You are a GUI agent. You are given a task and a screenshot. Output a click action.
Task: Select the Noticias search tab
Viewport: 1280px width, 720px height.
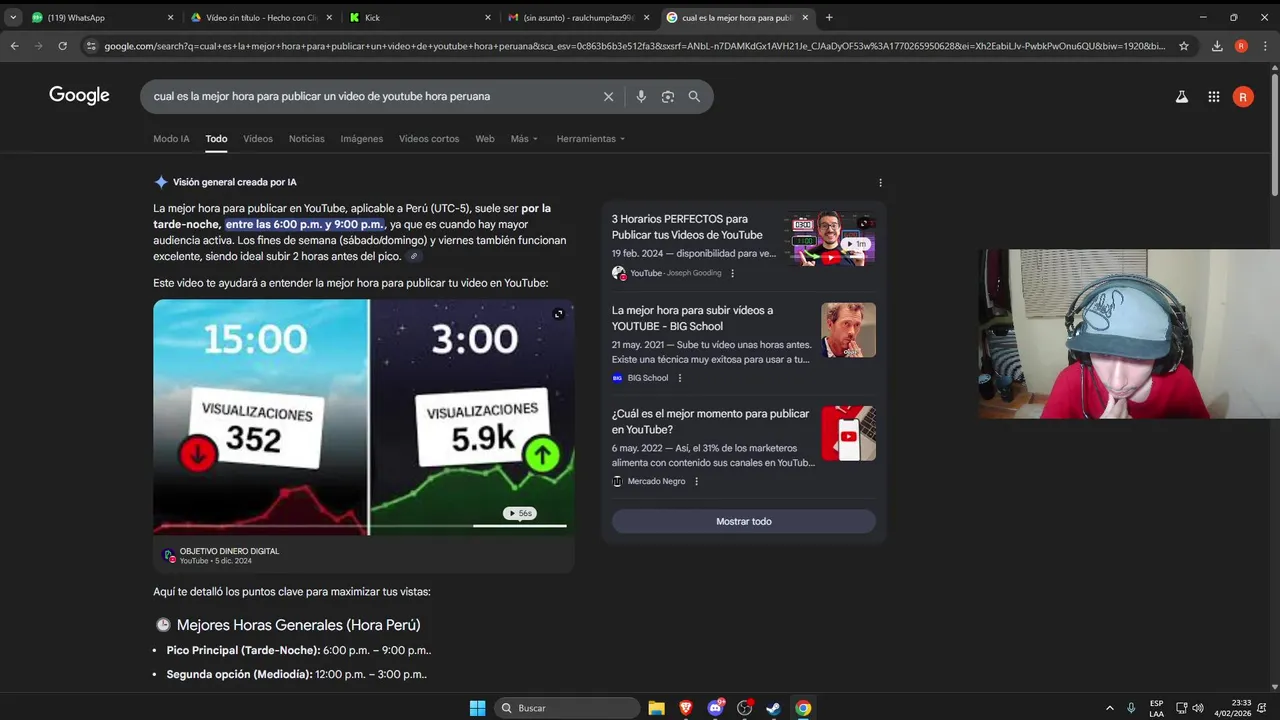307,139
